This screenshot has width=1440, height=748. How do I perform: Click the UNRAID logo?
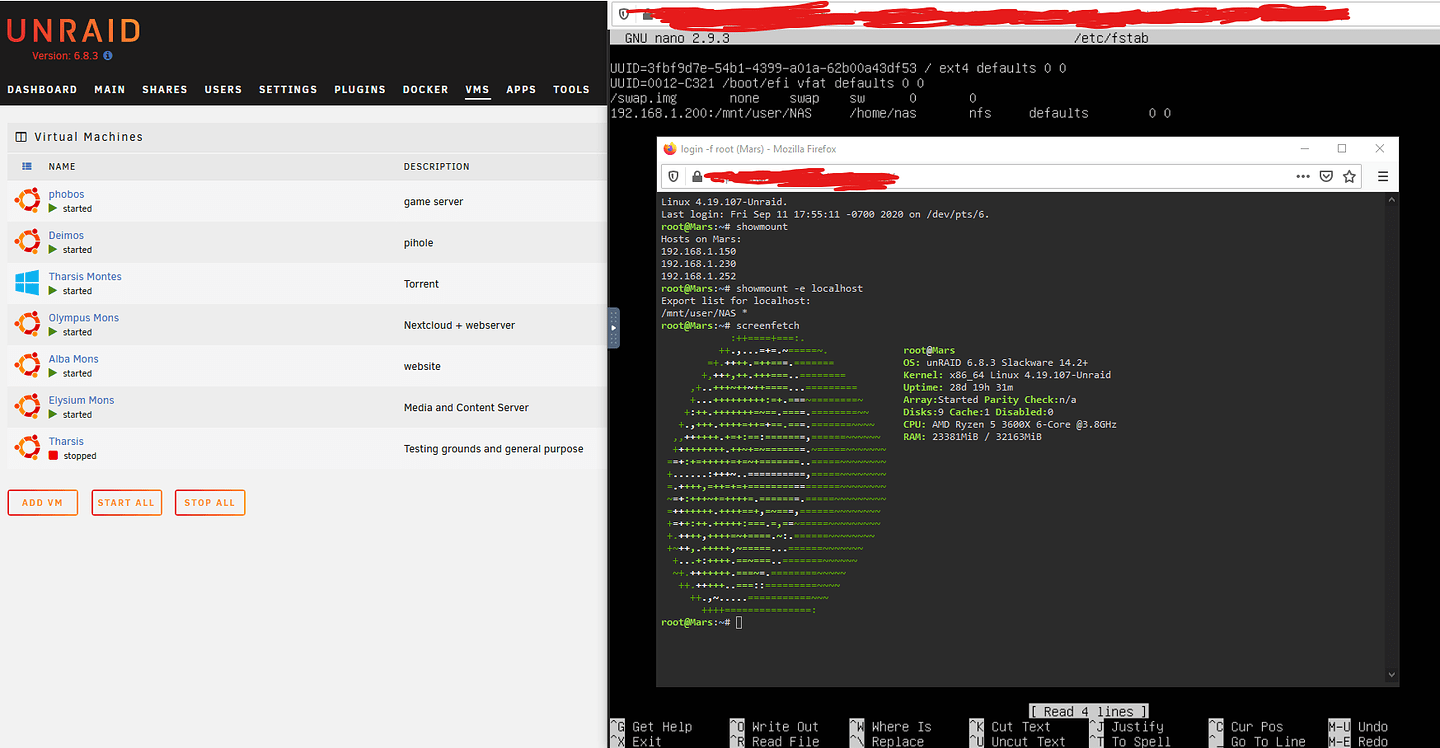click(x=73, y=30)
